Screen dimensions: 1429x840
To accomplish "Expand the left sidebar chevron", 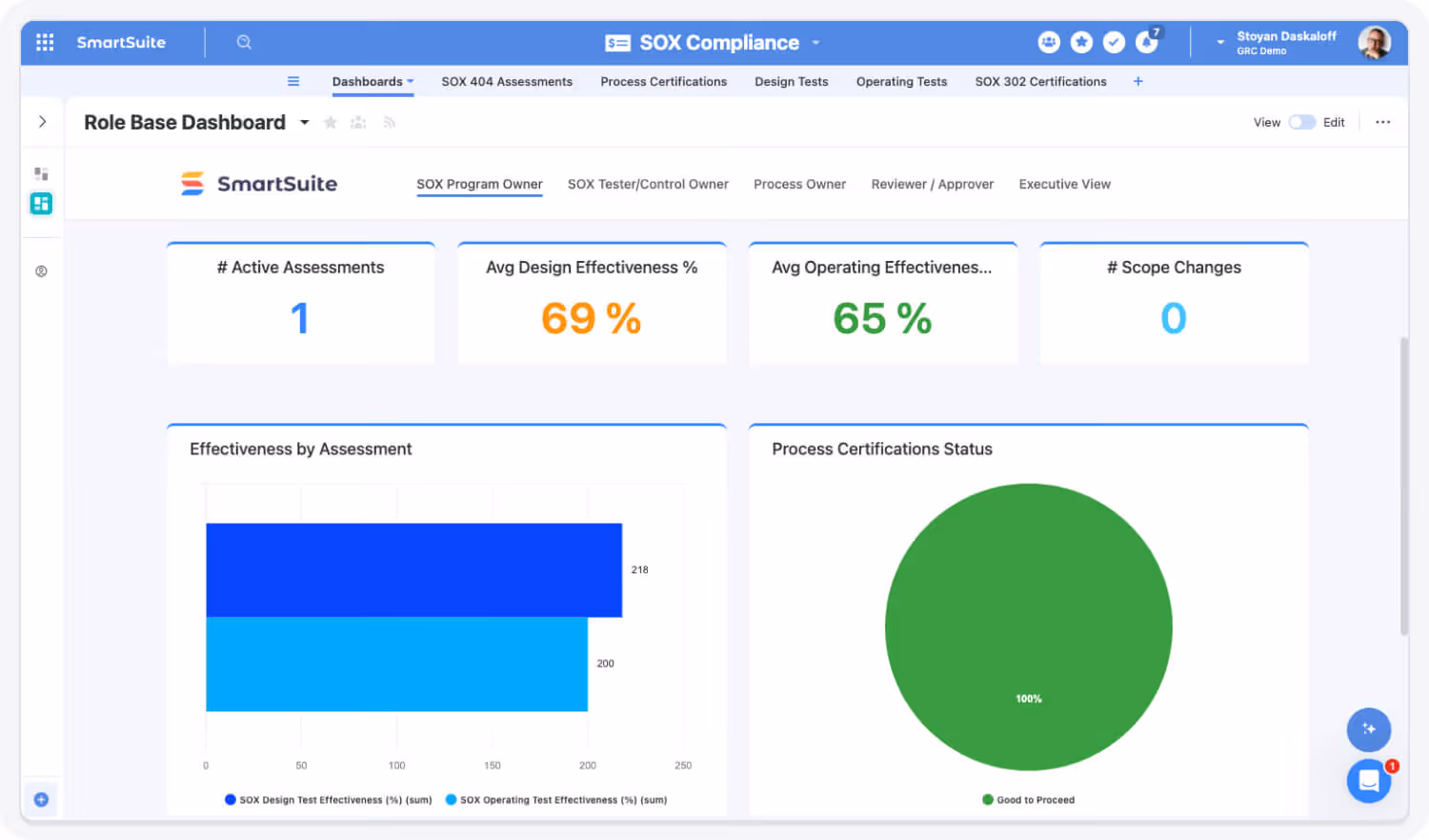I will pos(42,122).
